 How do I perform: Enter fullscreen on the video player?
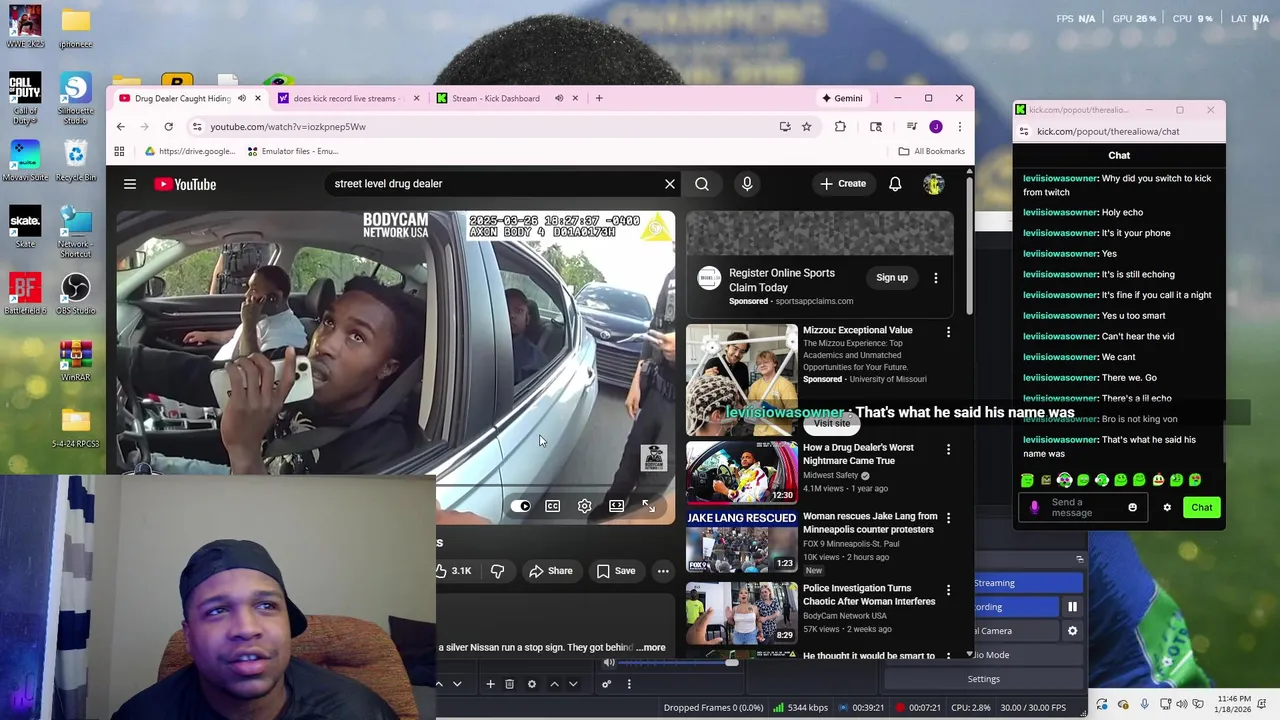point(648,506)
